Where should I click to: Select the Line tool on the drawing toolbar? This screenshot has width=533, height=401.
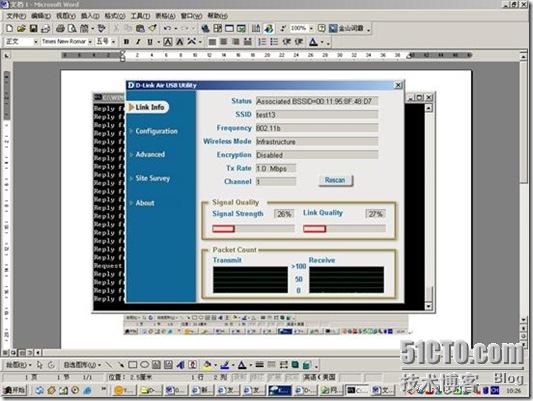pyautogui.click(x=108, y=365)
